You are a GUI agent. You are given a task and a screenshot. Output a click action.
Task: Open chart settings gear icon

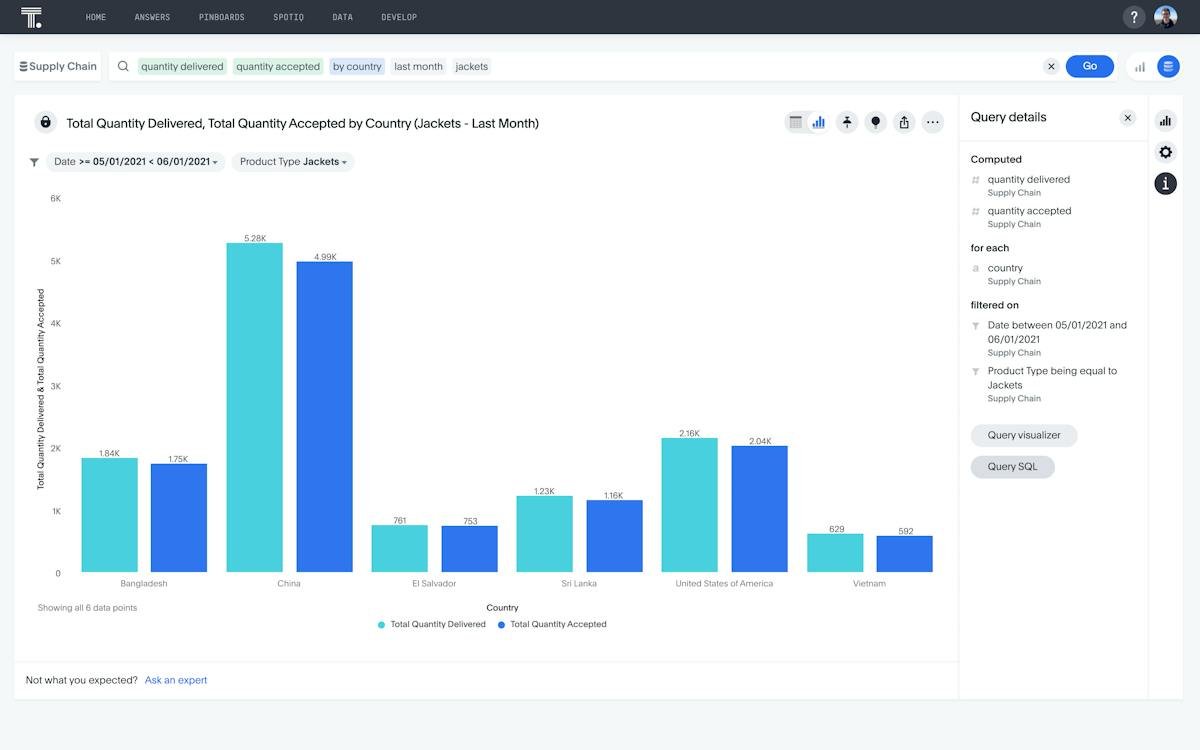[1165, 152]
